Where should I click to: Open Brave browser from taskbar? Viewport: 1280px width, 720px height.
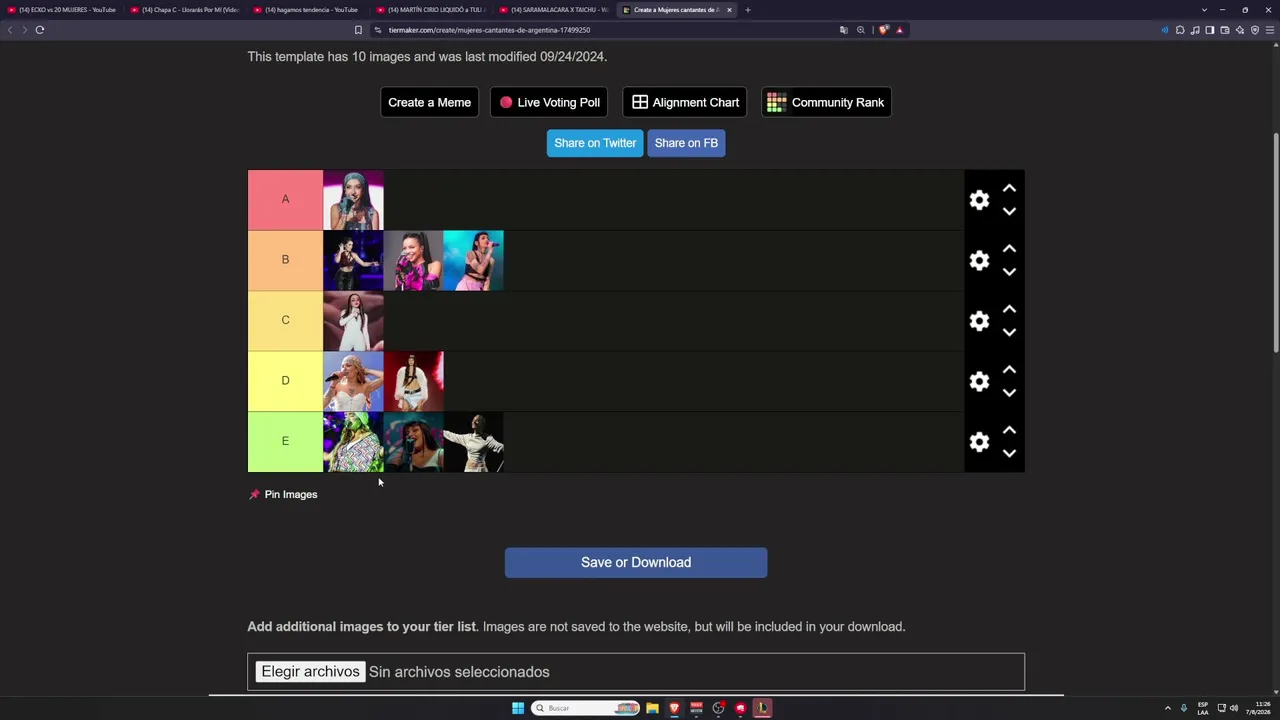pyautogui.click(x=674, y=708)
